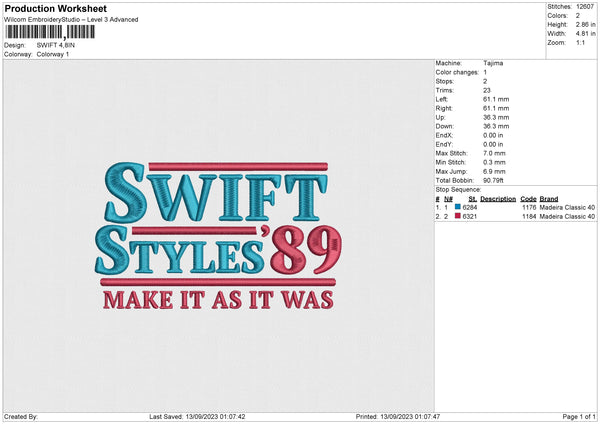Select the Brand column header
600x424 pixels.
coord(549,199)
